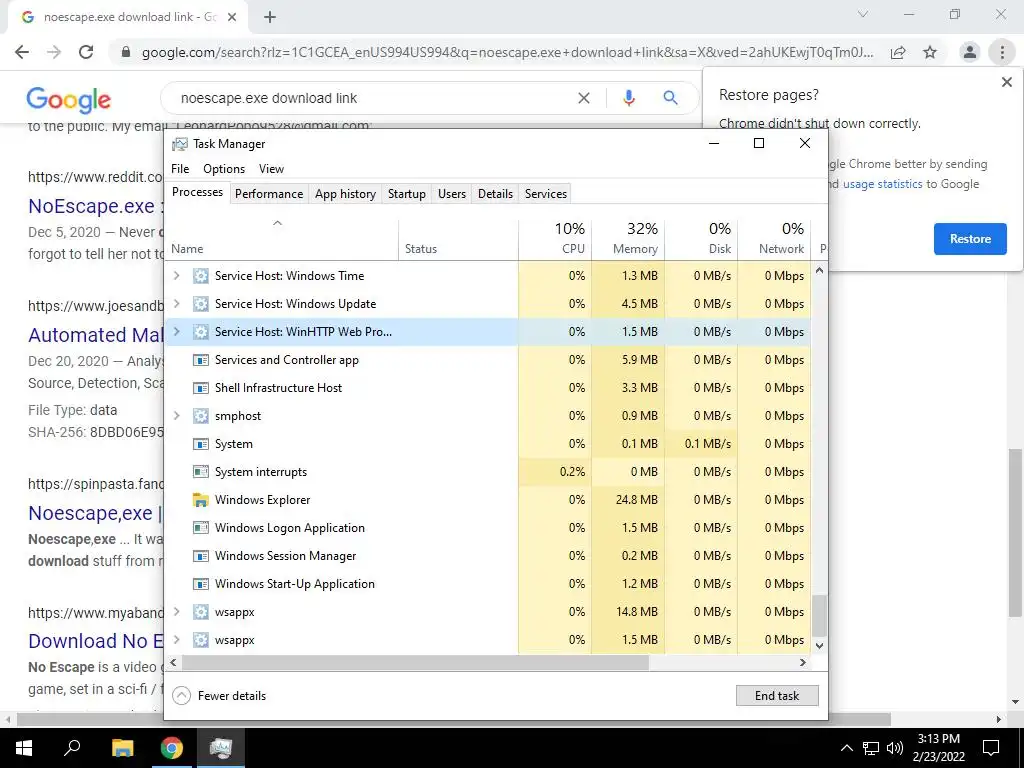This screenshot has width=1024, height=768.
Task: Click the WinHTTP Web Proxy service gear icon
Action: point(200,332)
